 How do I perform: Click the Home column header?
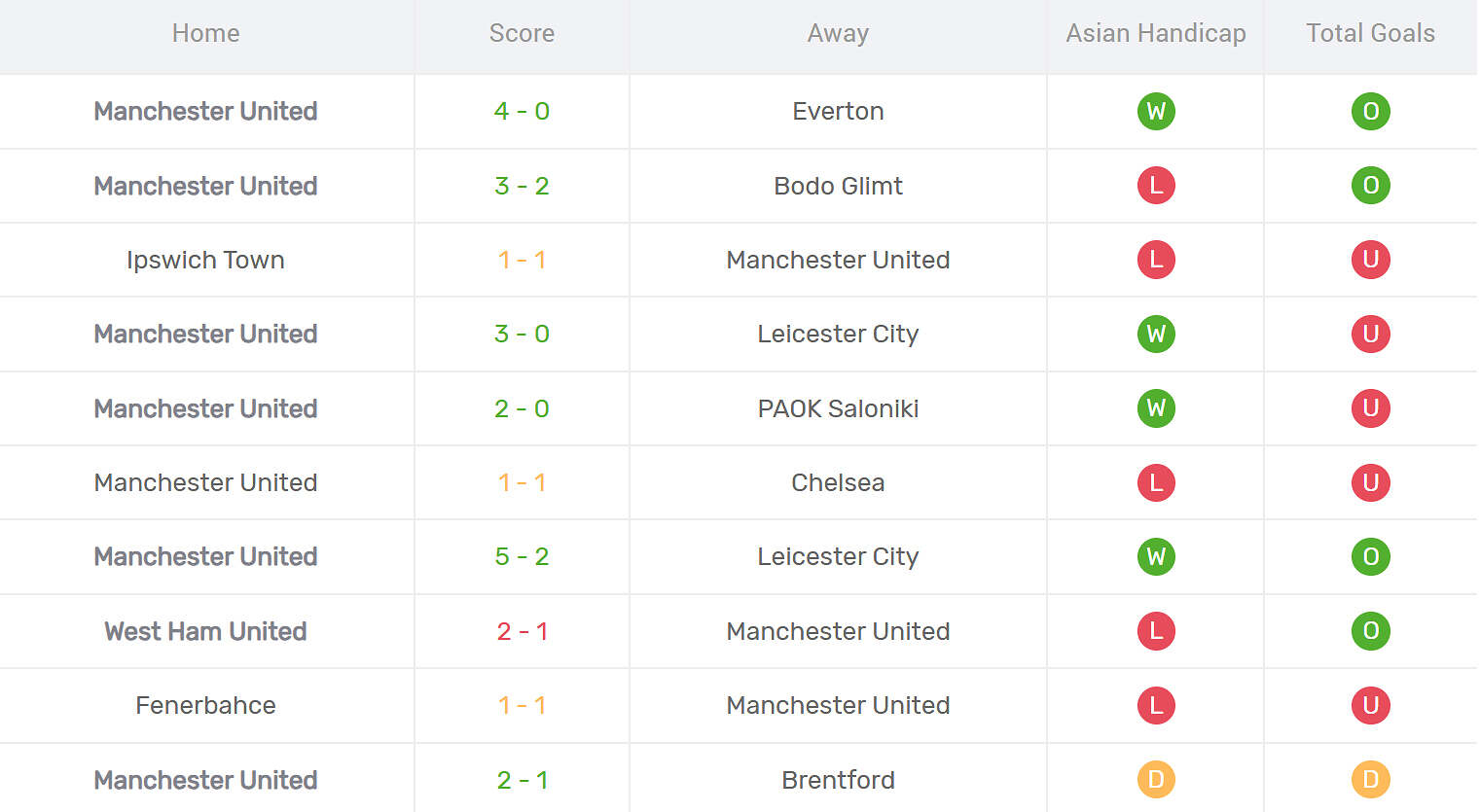205,33
